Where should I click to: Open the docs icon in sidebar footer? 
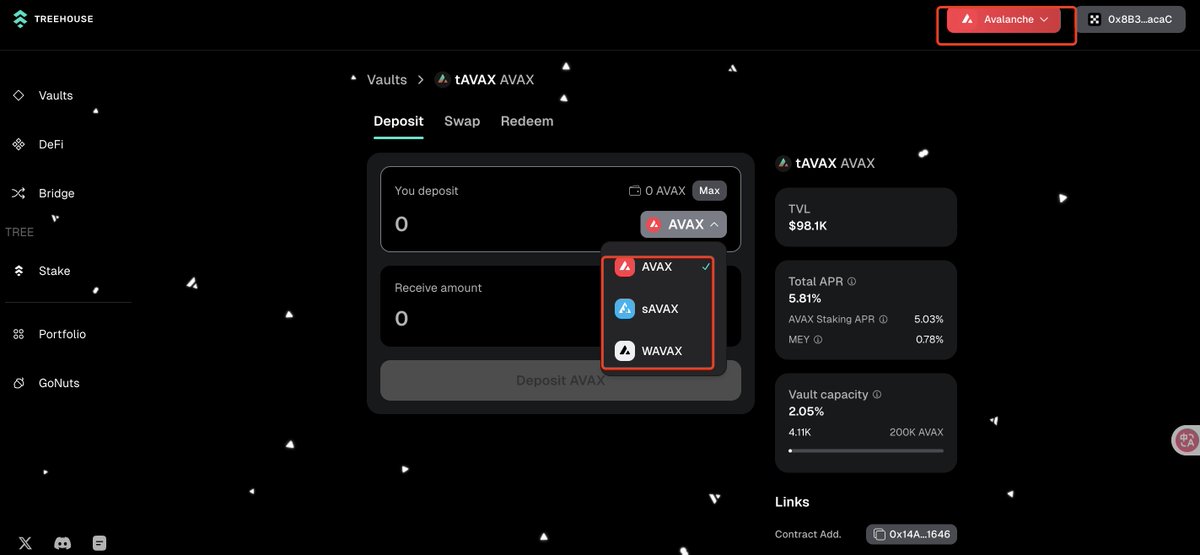(x=99, y=543)
